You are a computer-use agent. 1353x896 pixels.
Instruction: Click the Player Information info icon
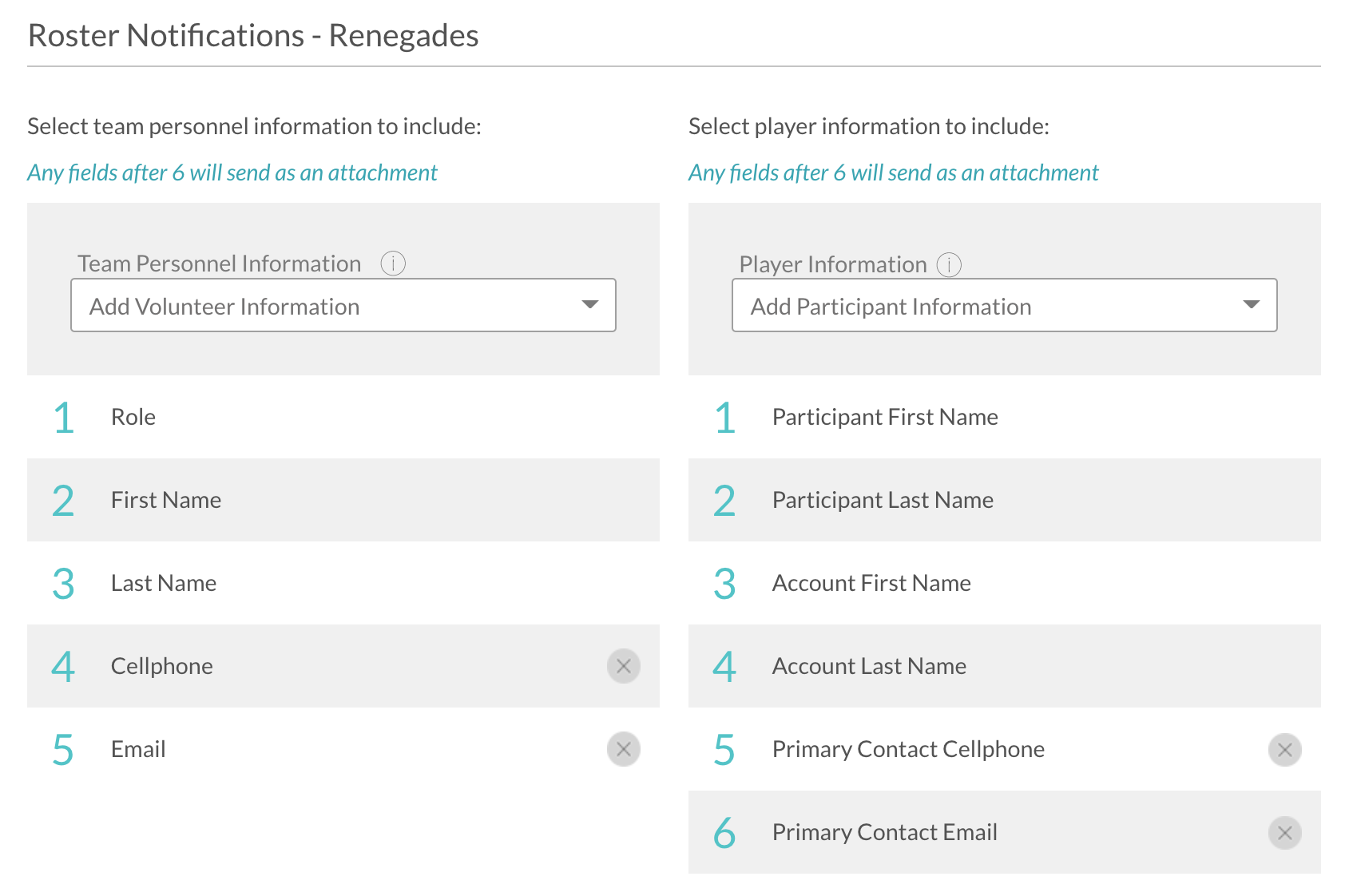(x=949, y=264)
